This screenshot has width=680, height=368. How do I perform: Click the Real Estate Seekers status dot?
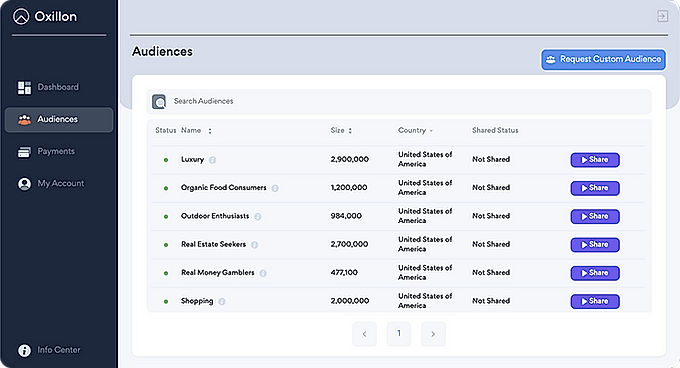tap(166, 245)
